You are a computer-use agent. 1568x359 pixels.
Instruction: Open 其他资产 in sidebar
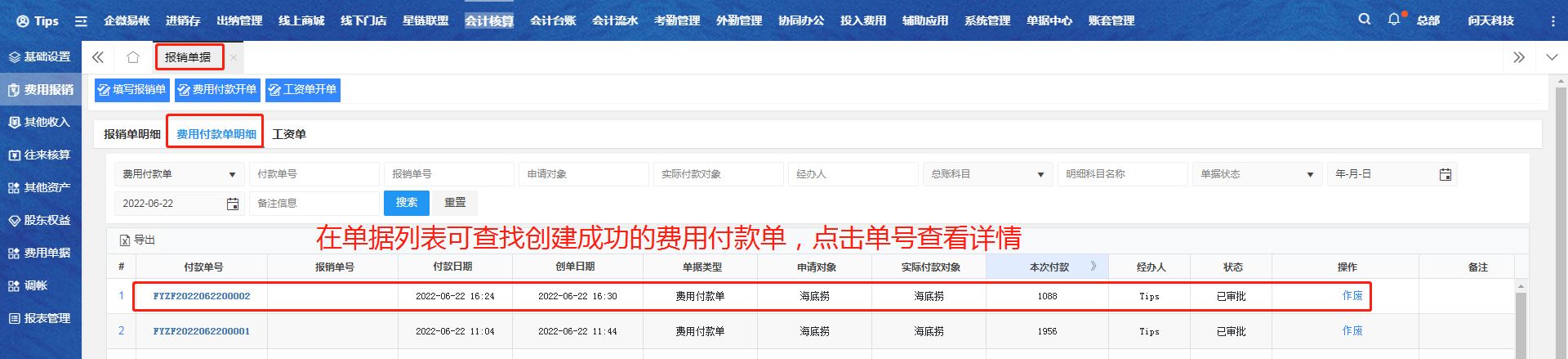pos(41,188)
